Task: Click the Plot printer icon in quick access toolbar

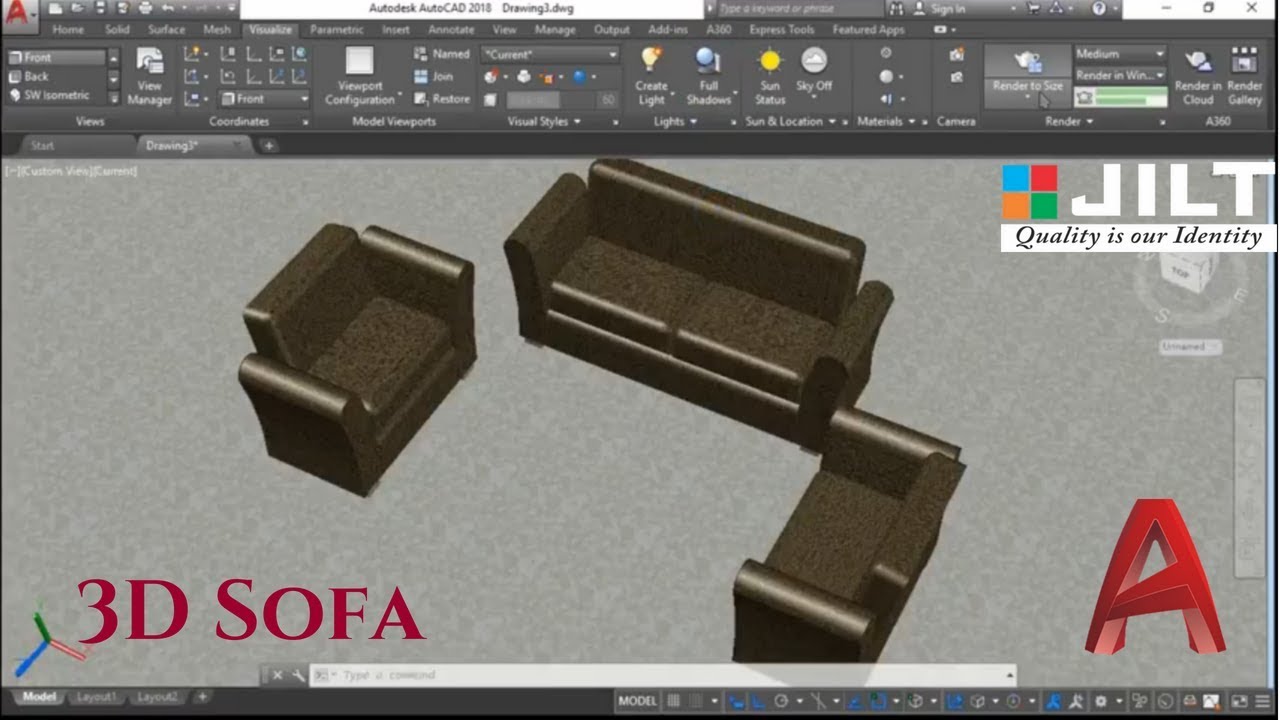Action: point(146,8)
